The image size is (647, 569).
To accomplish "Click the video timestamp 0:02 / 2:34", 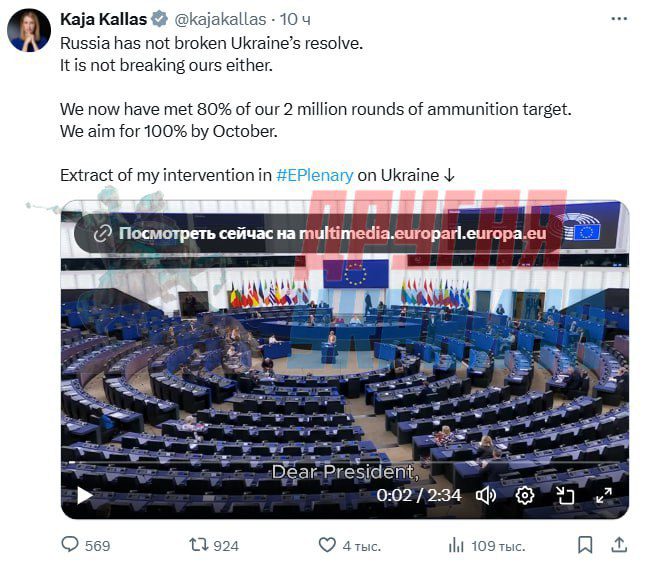I will tap(419, 495).
